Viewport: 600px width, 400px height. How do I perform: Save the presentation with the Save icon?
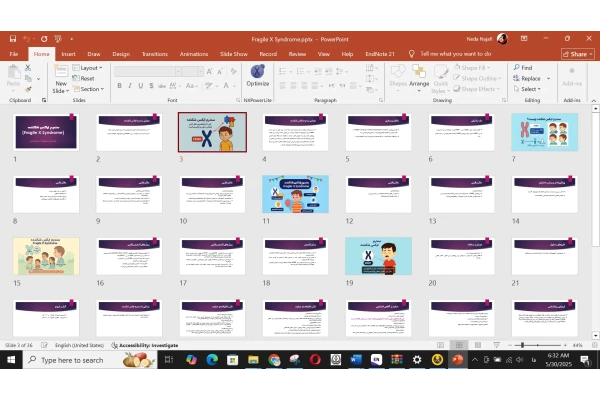tap(13, 39)
